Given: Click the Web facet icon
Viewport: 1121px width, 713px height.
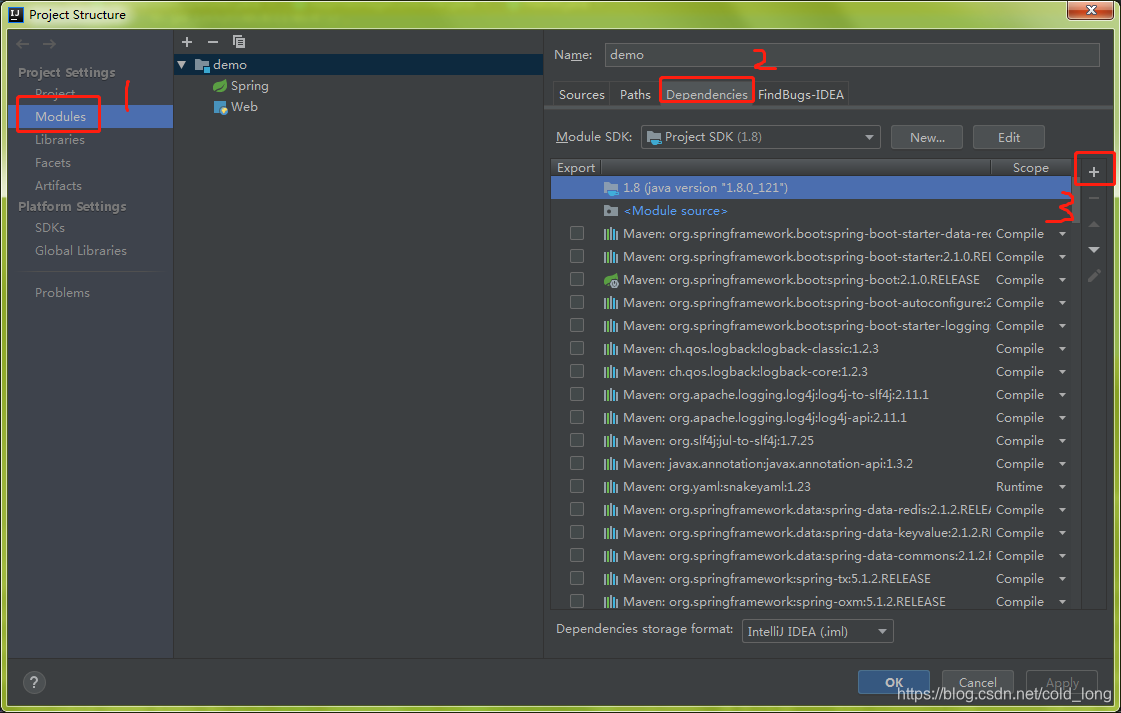Looking at the screenshot, I should (220, 107).
